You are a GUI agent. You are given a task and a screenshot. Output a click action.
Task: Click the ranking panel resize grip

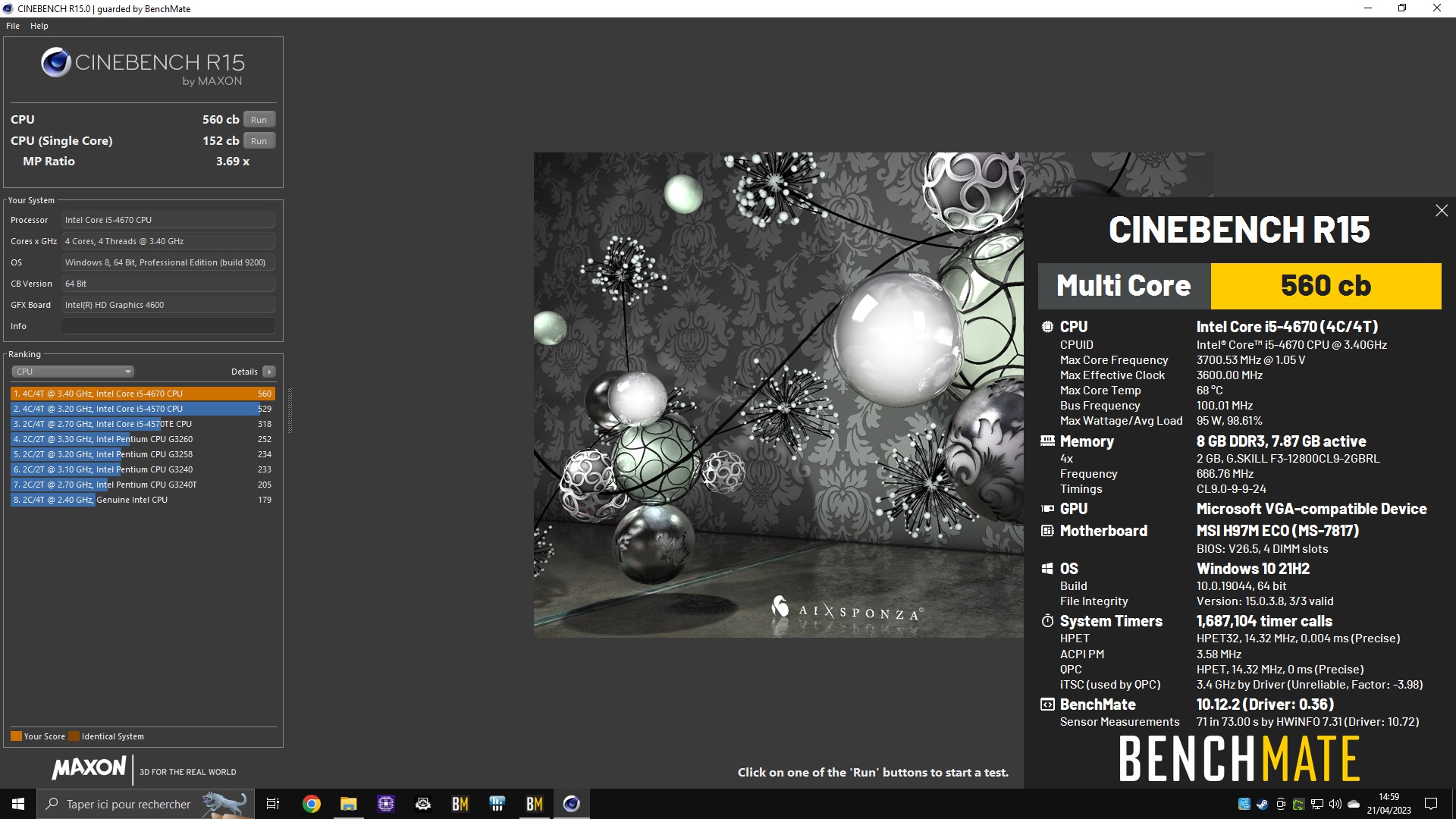tap(290, 409)
